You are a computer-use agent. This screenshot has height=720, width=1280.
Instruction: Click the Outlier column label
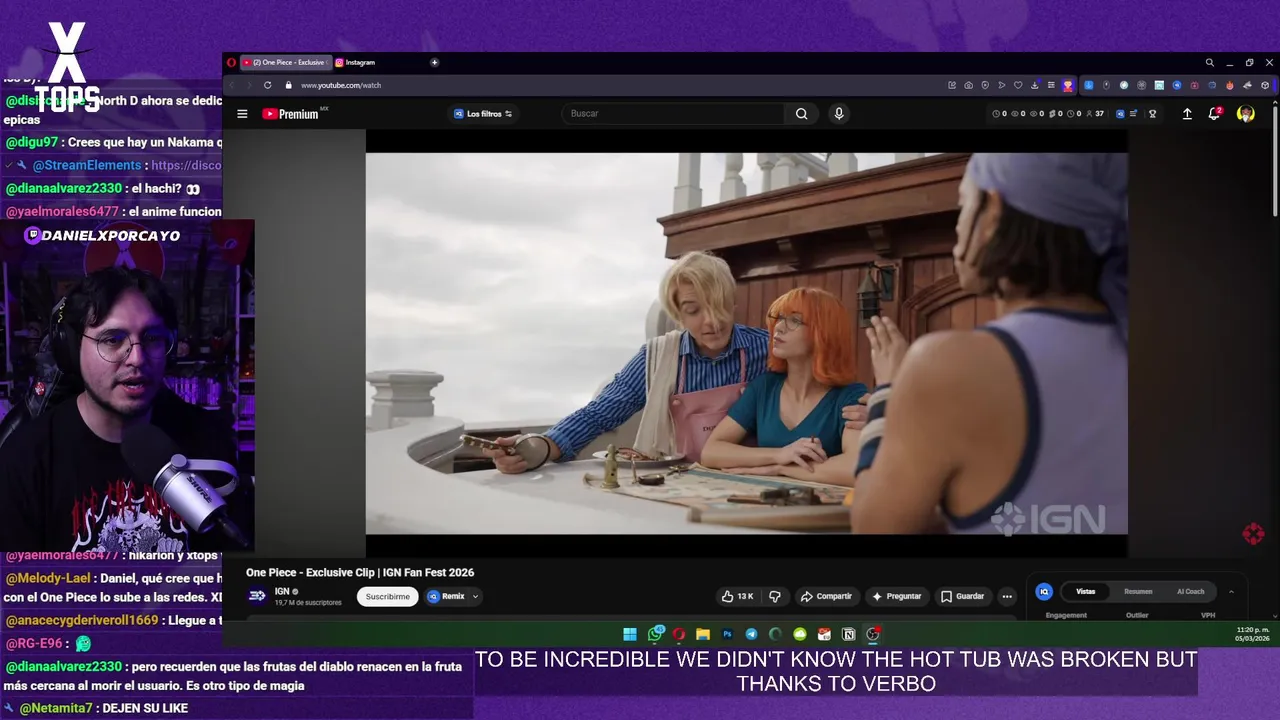coord(1137,615)
